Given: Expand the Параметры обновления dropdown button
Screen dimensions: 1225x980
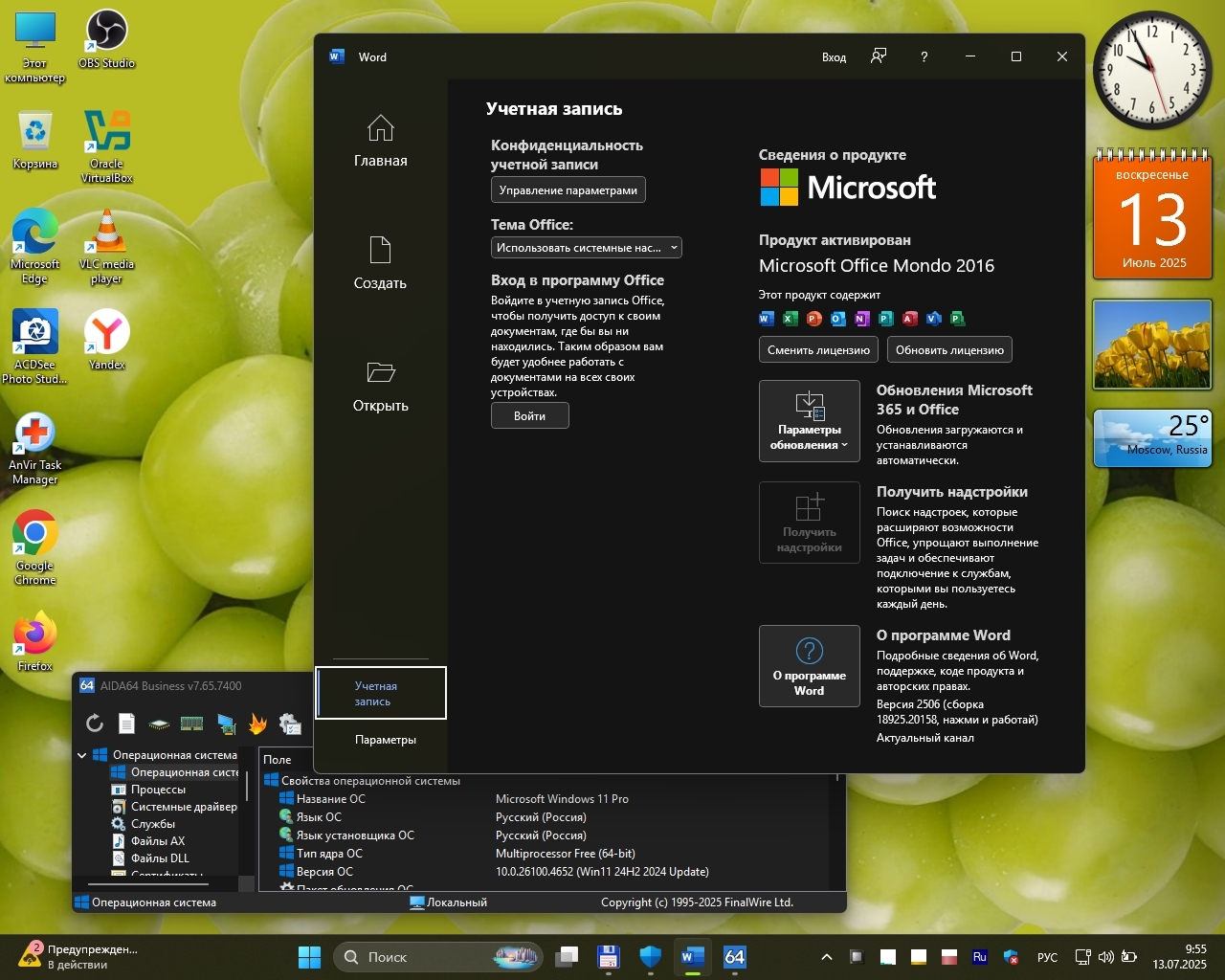Looking at the screenshot, I should pos(810,421).
